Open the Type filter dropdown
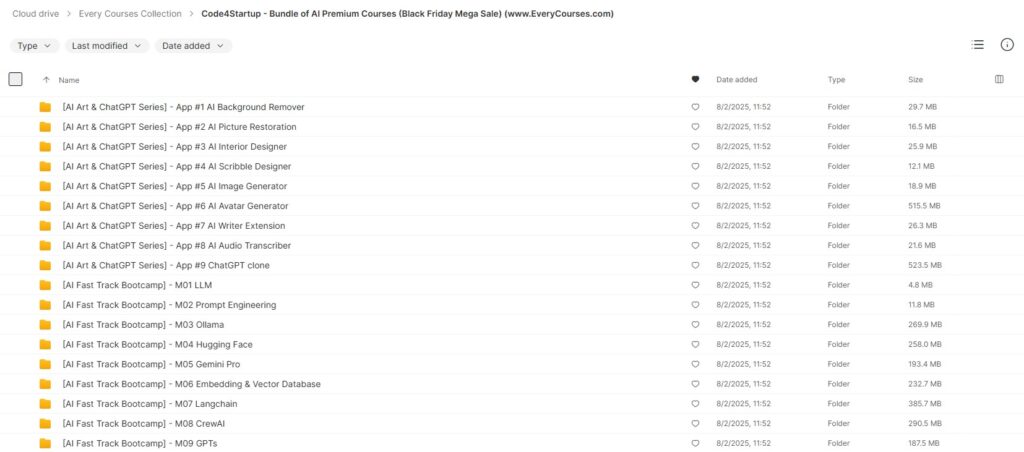This screenshot has width=1024, height=452. click(34, 46)
